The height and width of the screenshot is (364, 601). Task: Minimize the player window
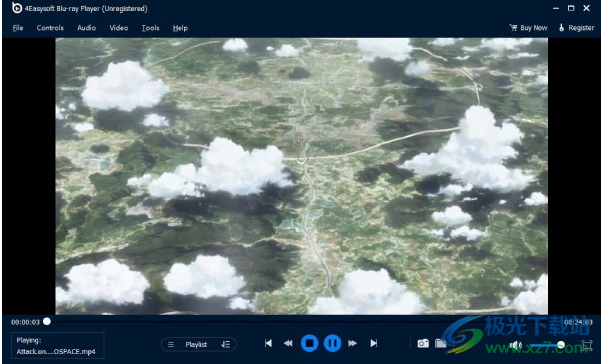[x=556, y=8]
